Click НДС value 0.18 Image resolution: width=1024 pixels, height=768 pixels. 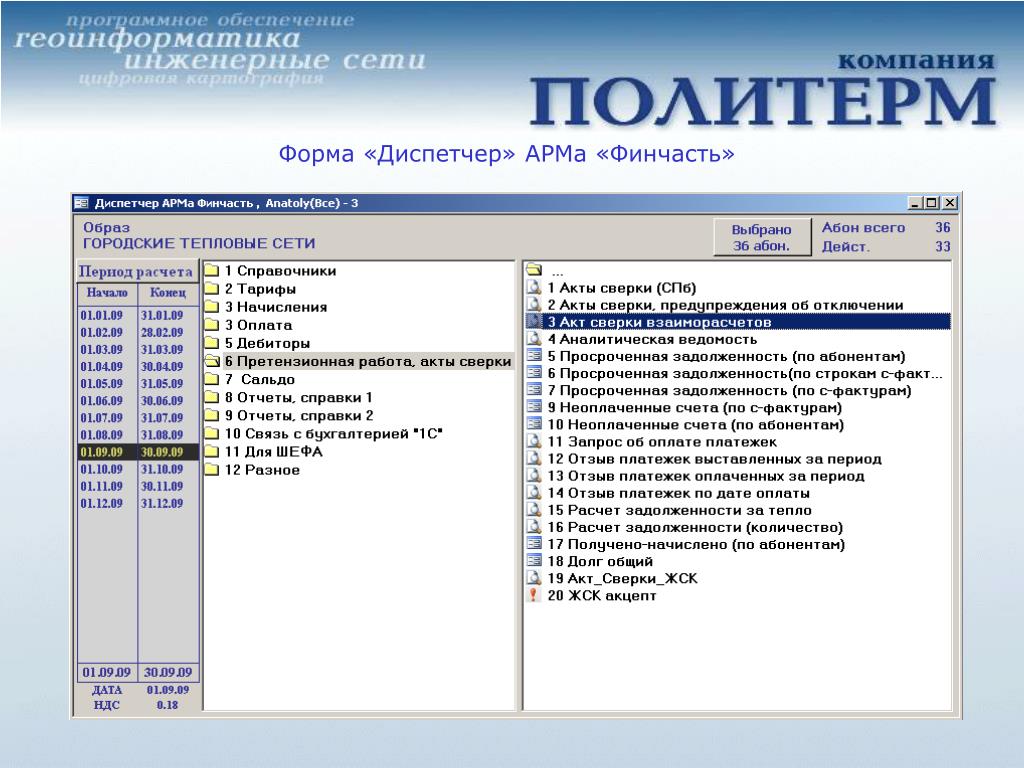point(168,705)
